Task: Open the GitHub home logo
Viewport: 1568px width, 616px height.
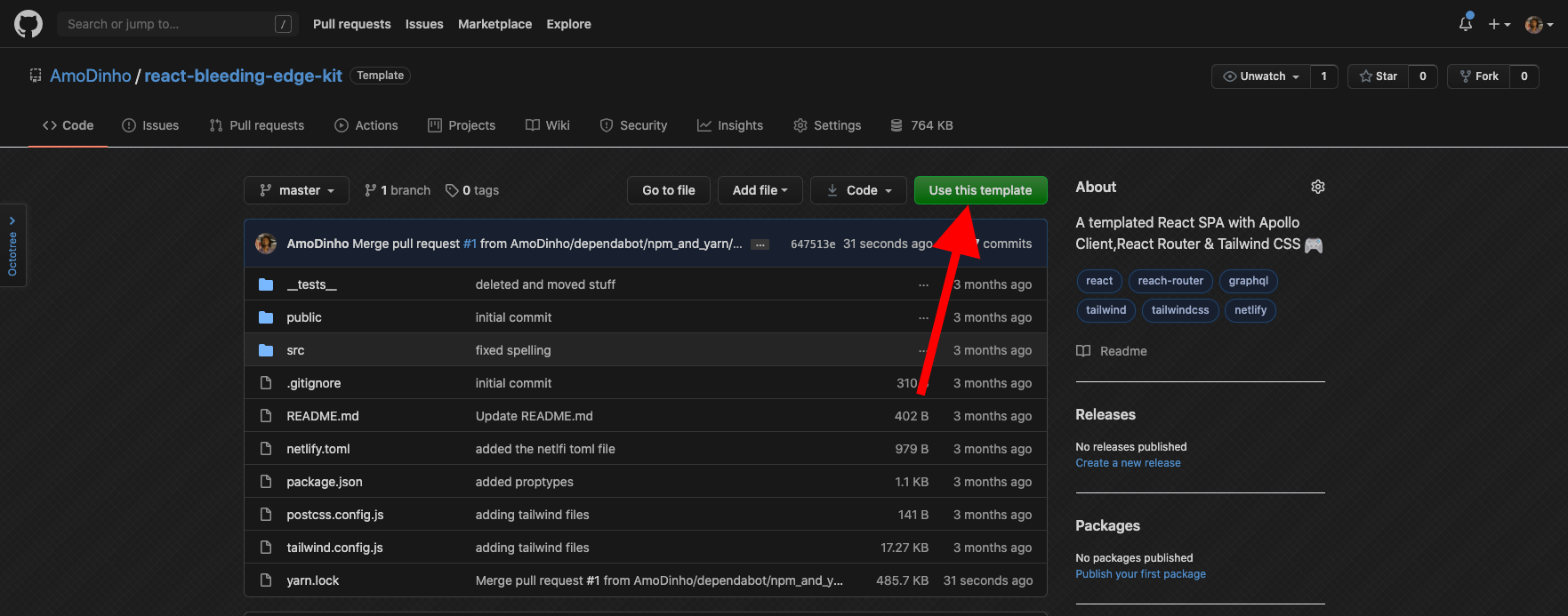Action: coord(28,24)
